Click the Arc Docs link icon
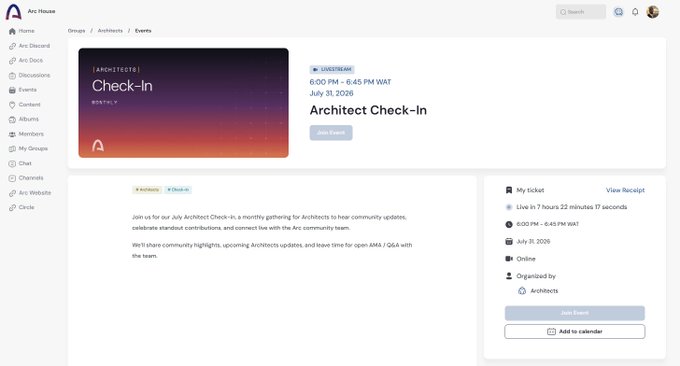 click(x=12, y=61)
